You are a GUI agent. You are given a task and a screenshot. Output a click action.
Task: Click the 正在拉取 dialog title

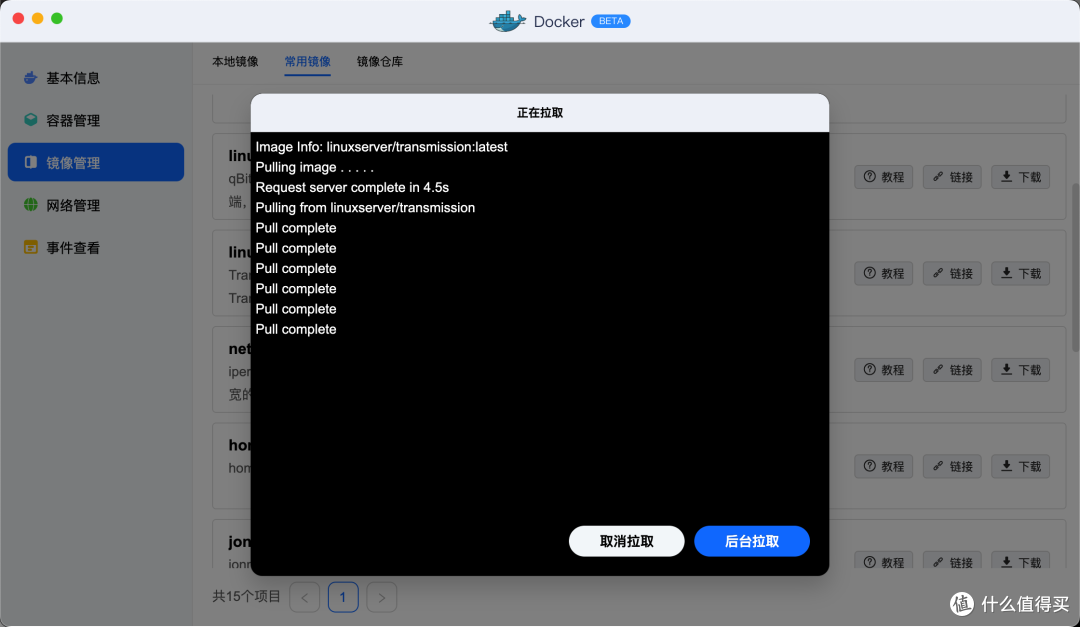pos(540,113)
